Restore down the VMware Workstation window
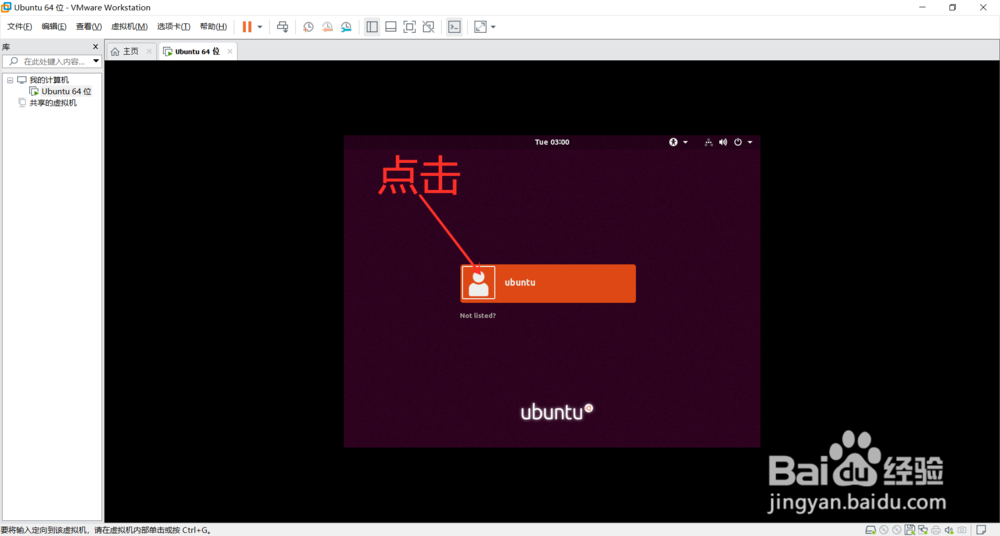Viewport: 1000px width, 536px height. click(x=952, y=7)
